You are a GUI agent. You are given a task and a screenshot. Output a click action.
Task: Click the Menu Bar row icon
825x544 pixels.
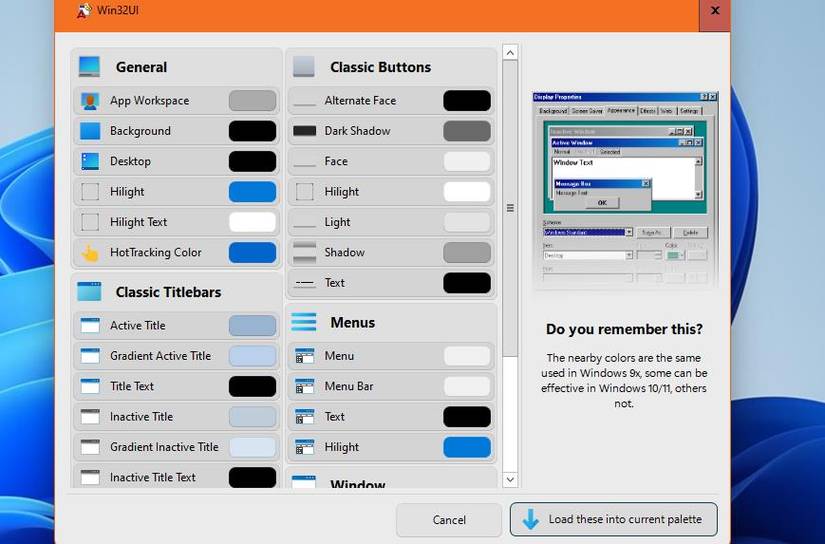click(305, 386)
